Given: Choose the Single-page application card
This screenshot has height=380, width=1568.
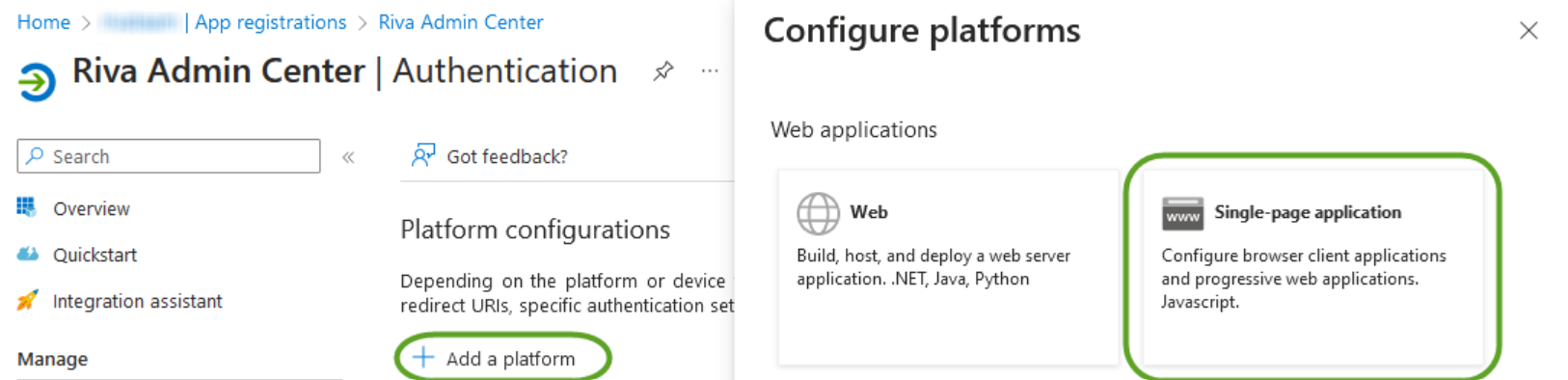Looking at the screenshot, I should pos(1313,268).
